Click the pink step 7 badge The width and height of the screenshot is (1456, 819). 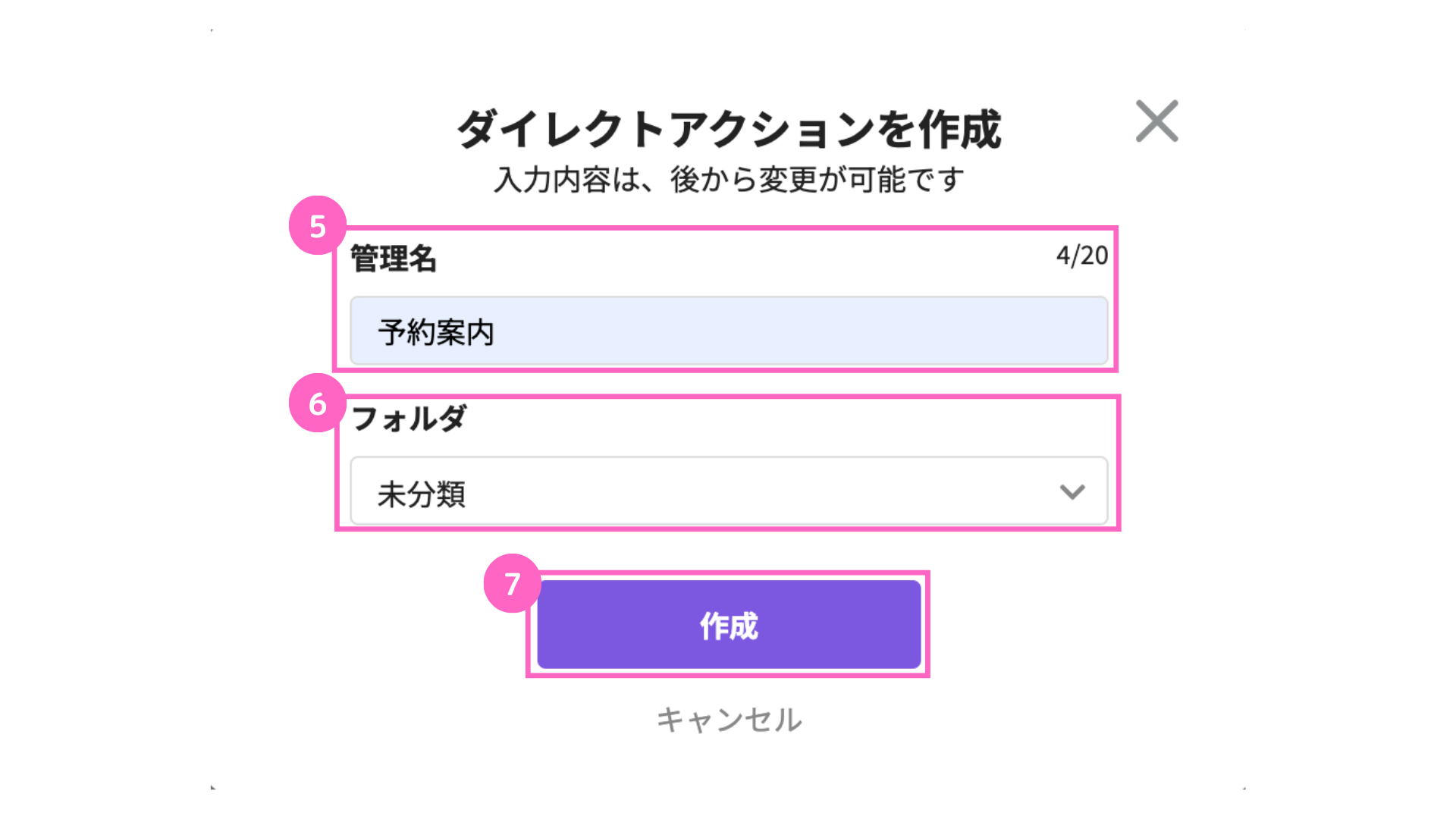[513, 583]
